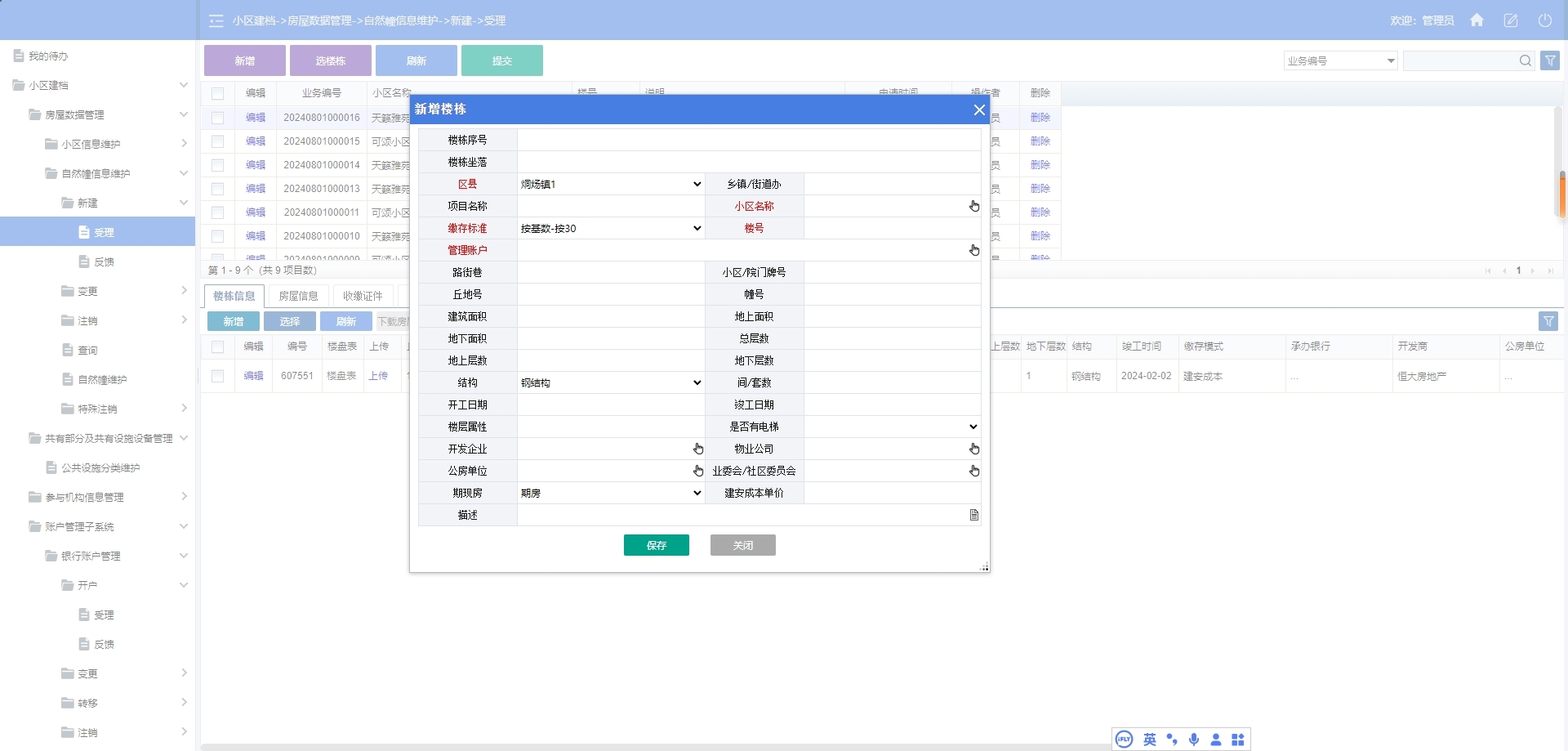Open the 反馈 item under 新建
This screenshot has height=751, width=1568.
pos(104,262)
